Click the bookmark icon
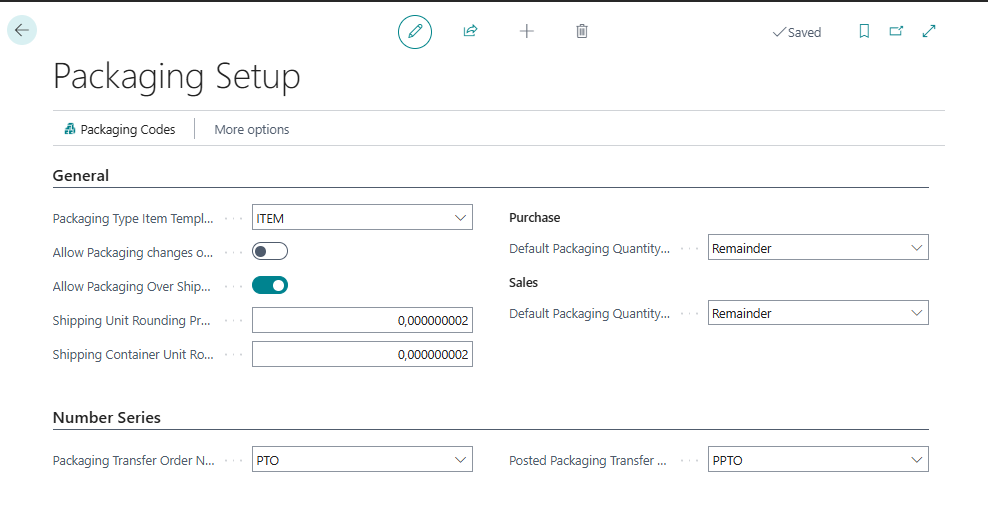The width and height of the screenshot is (988, 509). pos(864,31)
